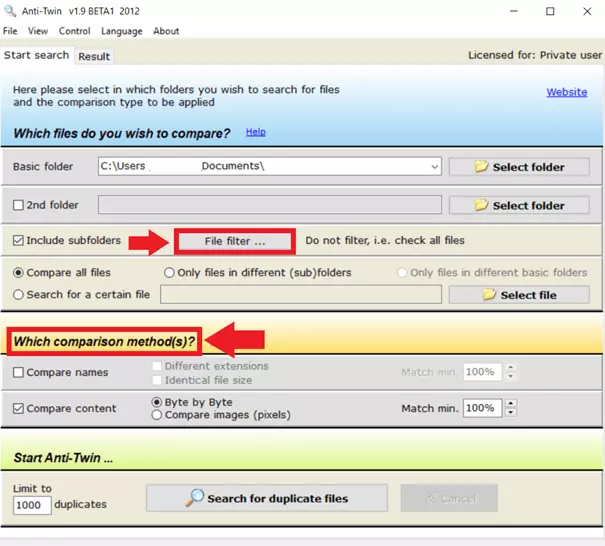Open the Website link
The image size is (605, 546).
click(567, 92)
